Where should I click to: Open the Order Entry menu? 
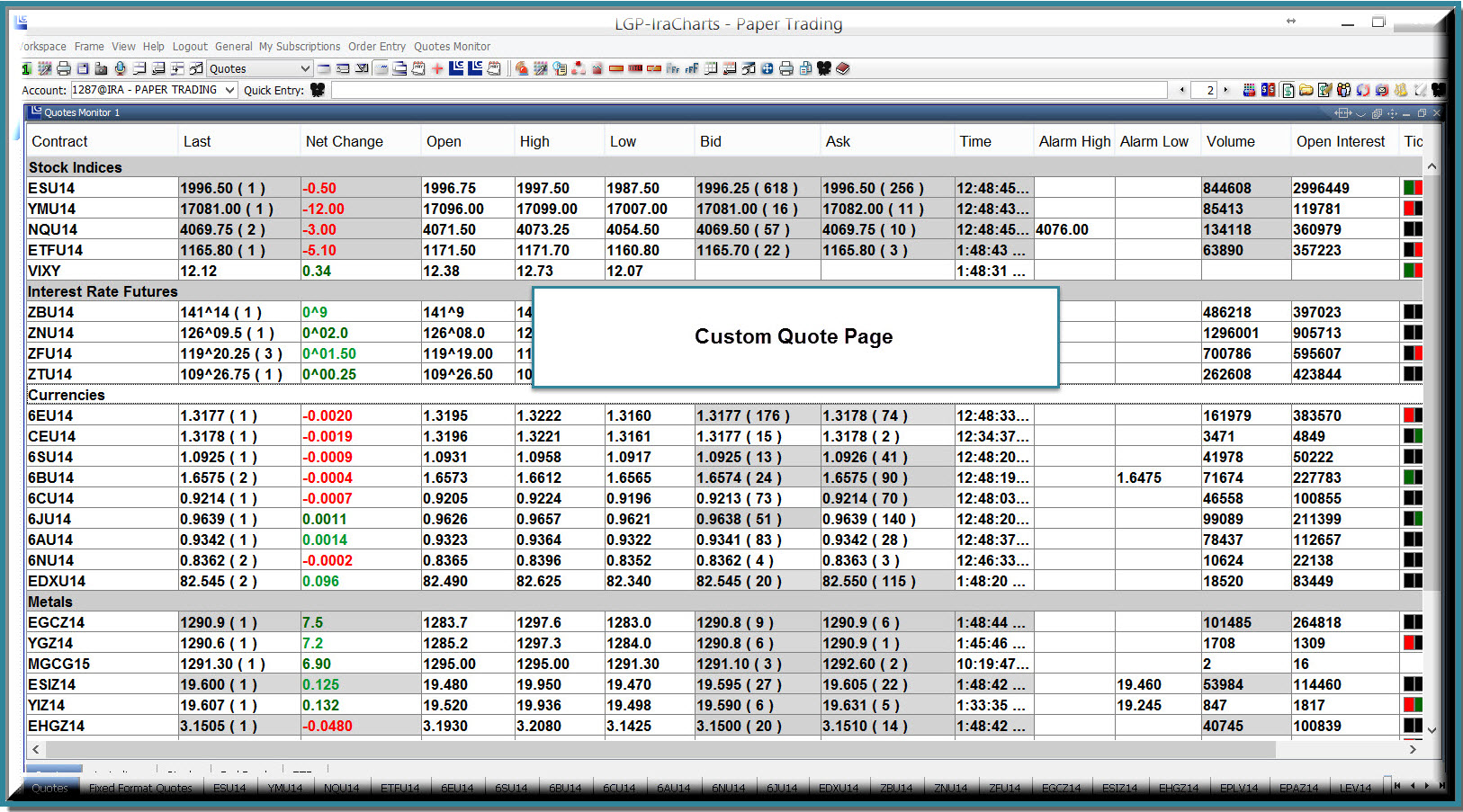[377, 47]
